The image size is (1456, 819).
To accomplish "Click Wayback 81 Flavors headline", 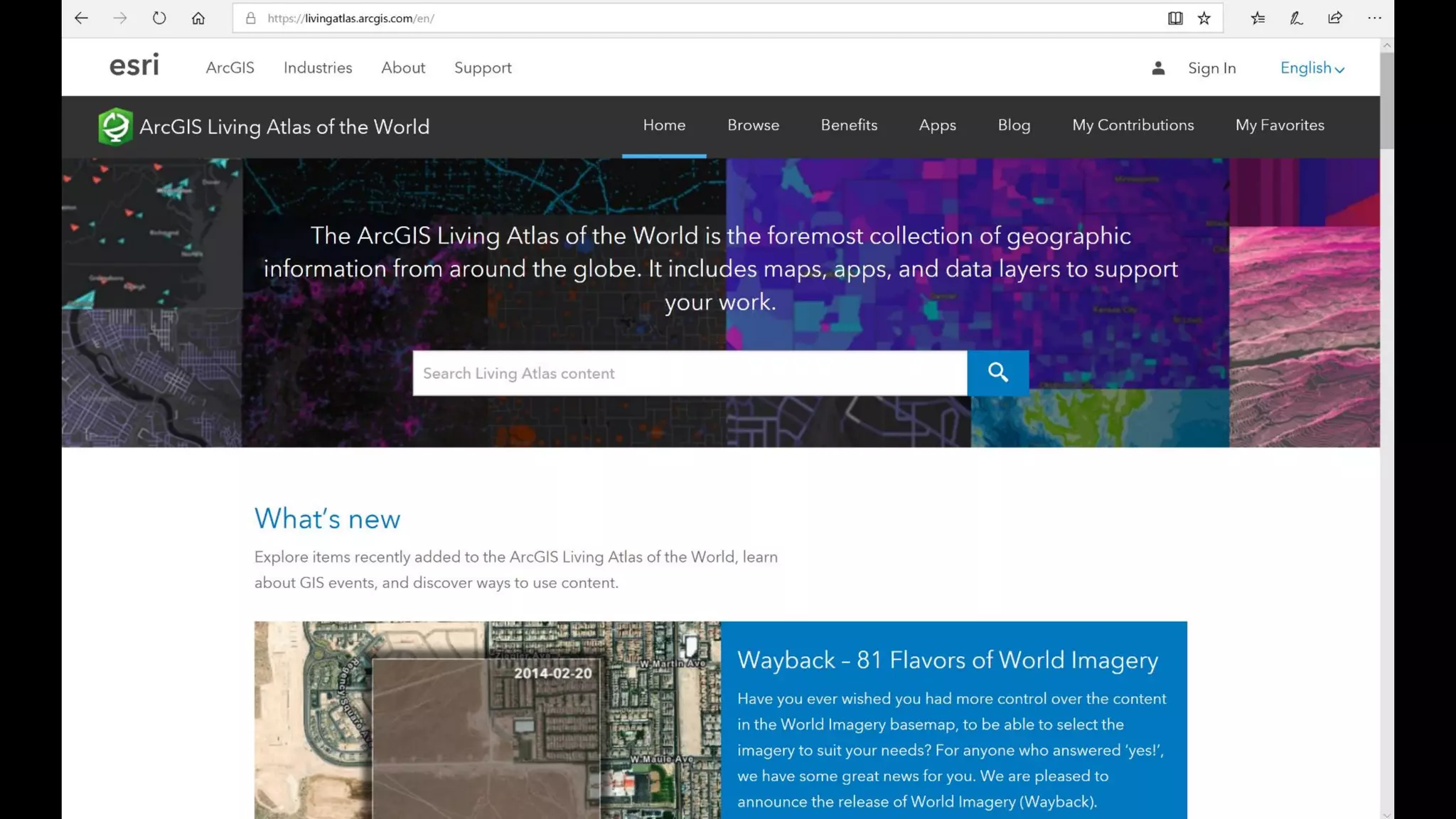I will click(x=947, y=660).
